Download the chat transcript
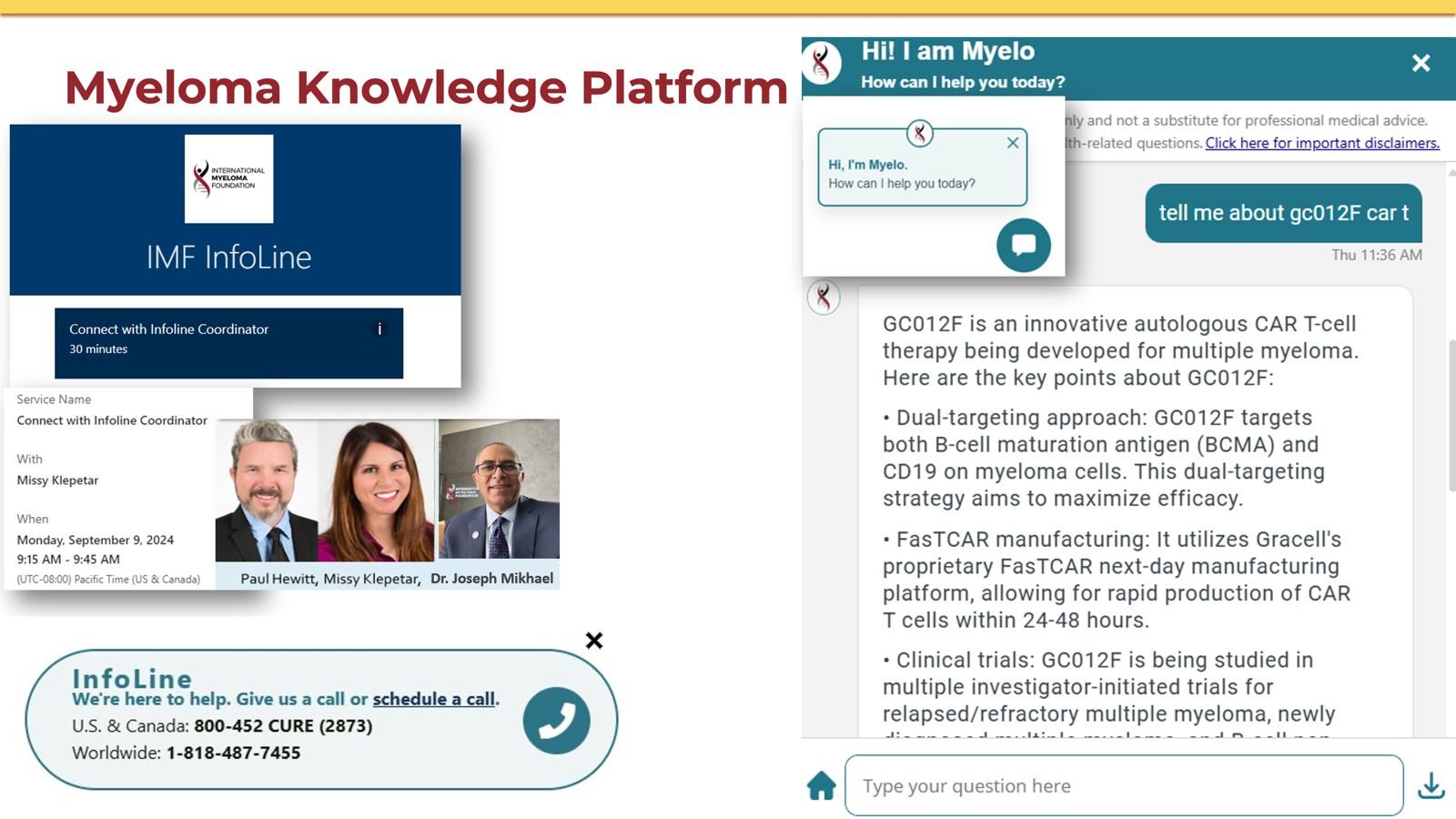Image resolution: width=1456 pixels, height=819 pixels. 1431,785
